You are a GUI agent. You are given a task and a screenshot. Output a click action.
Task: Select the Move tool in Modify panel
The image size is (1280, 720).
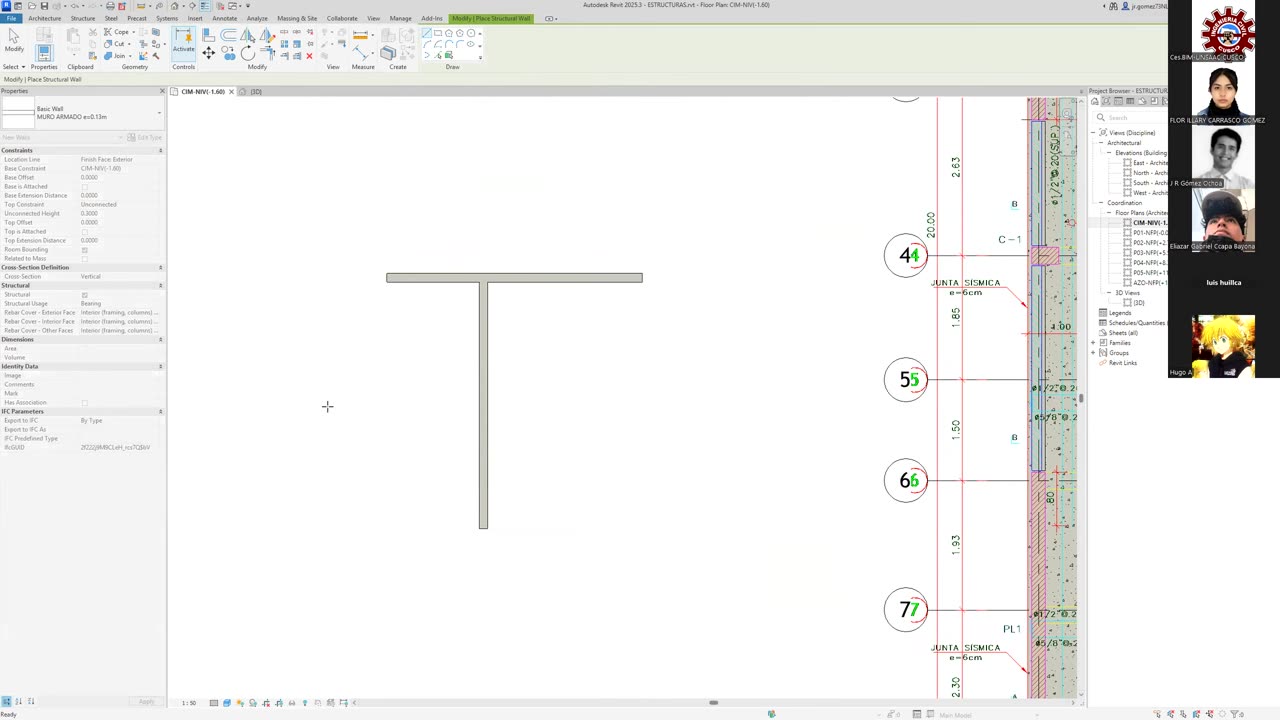[x=209, y=53]
